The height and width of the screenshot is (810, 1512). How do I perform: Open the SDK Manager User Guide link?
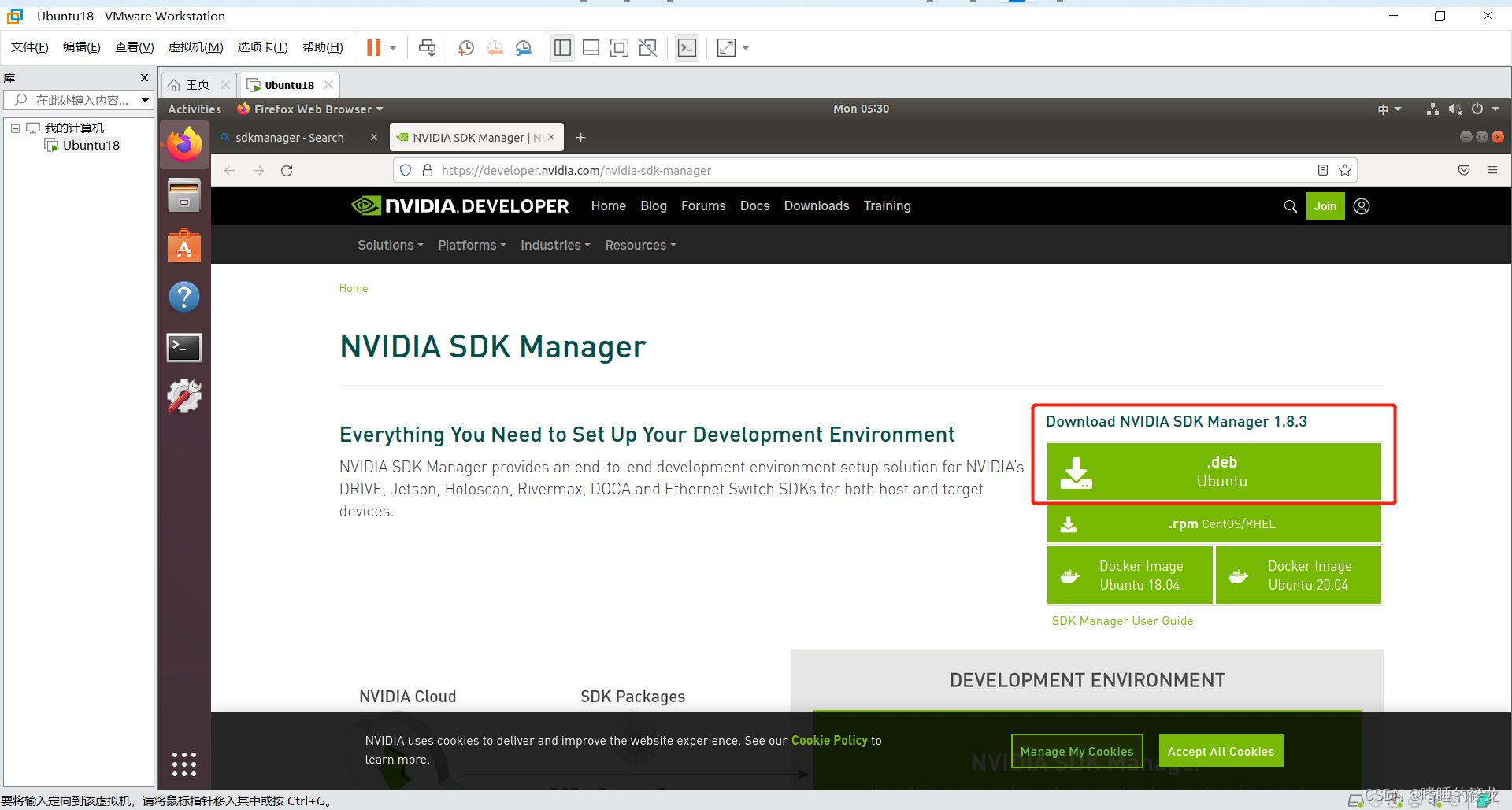point(1122,621)
